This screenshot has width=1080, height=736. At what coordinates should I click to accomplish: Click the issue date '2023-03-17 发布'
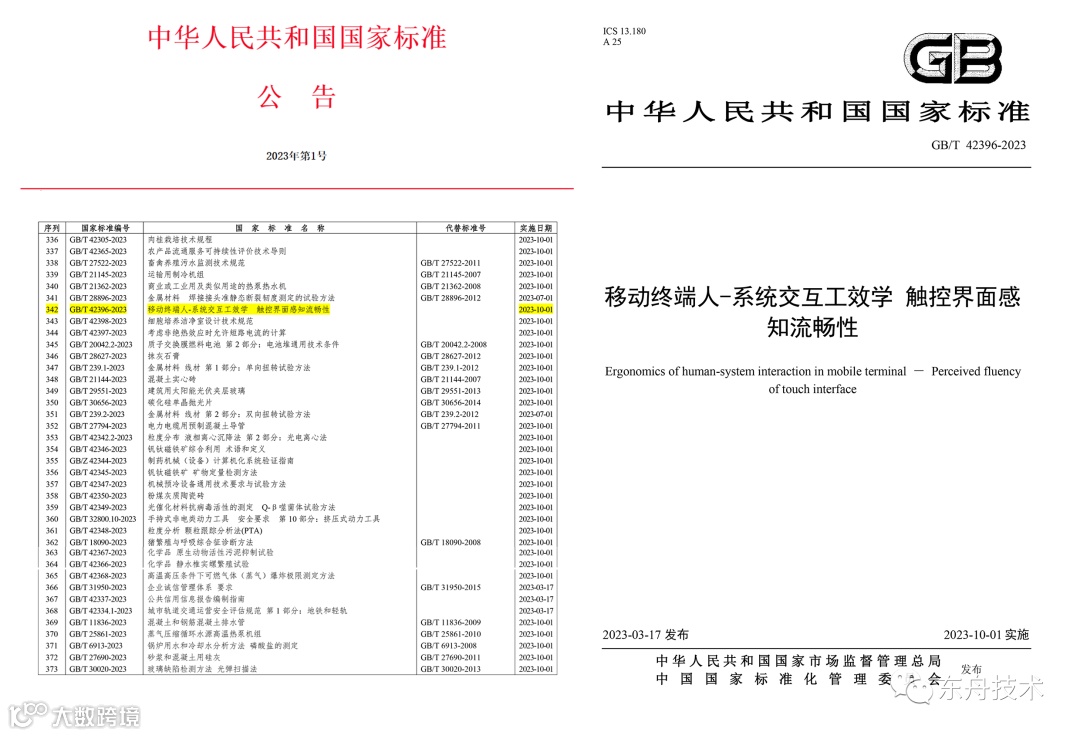pos(645,635)
